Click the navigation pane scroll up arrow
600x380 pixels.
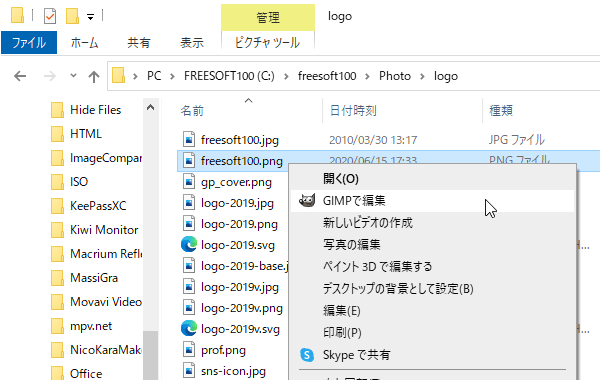point(150,108)
